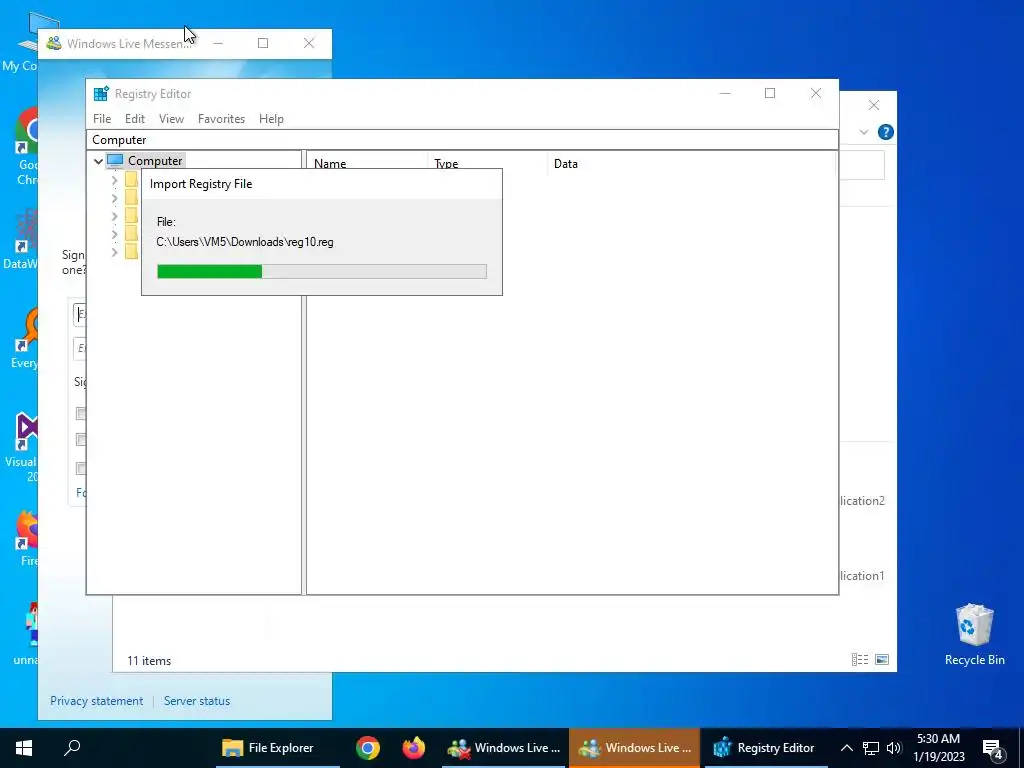Select the Computer tree item
The height and width of the screenshot is (768, 1024).
click(155, 161)
